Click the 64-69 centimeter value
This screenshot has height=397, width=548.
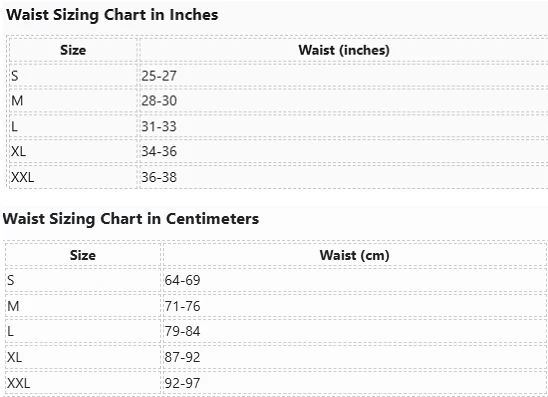point(182,280)
